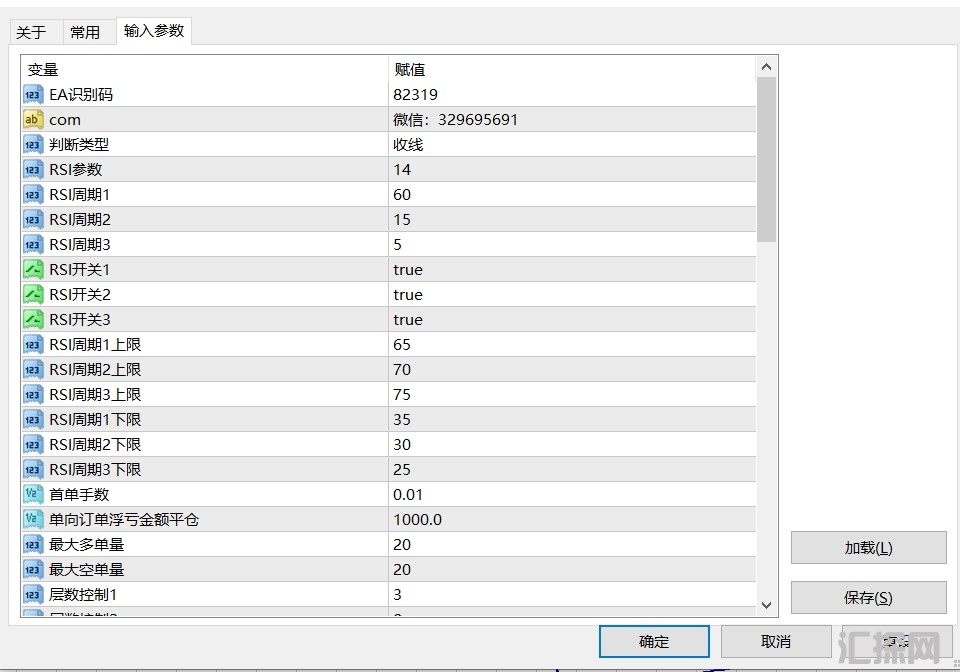960x672 pixels.
Task: Click the integer icon beside 最大多单量
Action: tap(33, 545)
